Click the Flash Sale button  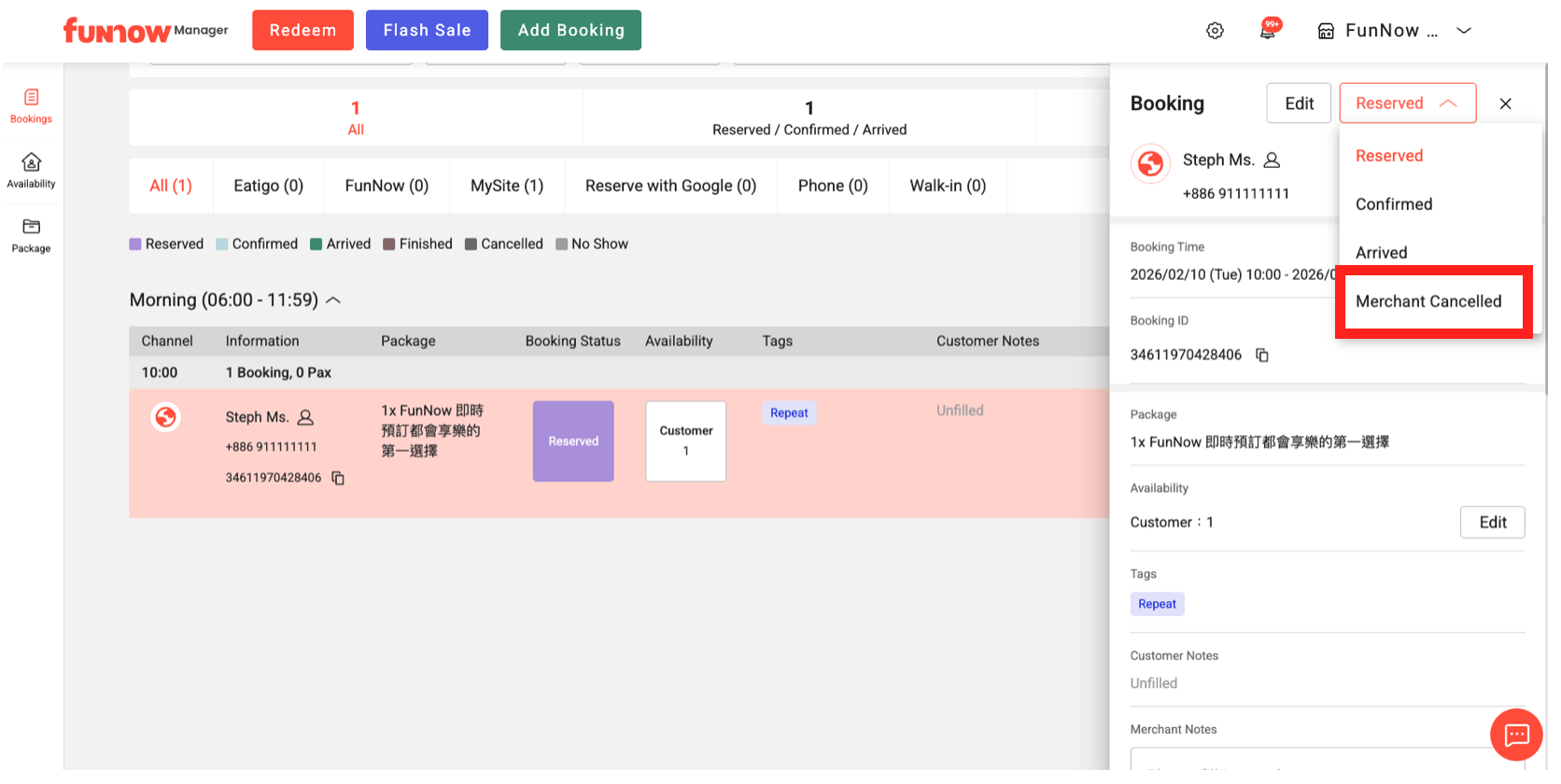427,30
